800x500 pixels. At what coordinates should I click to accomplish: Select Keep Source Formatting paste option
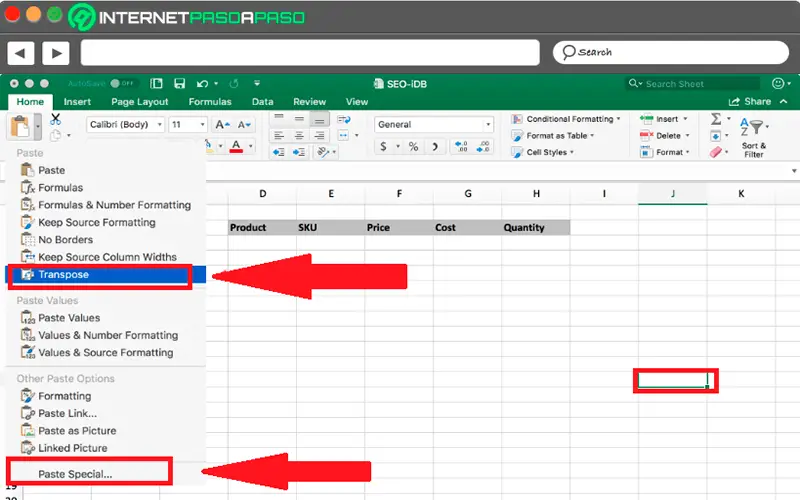click(x=97, y=222)
